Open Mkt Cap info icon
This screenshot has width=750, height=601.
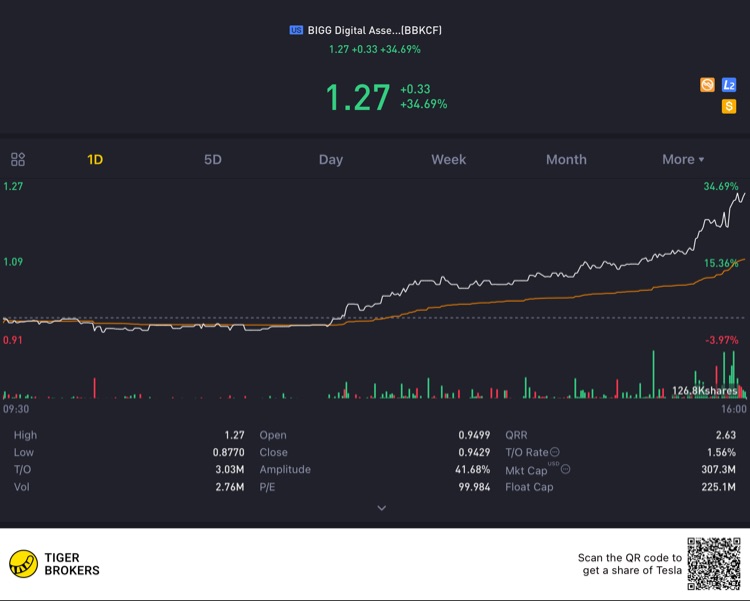(x=565, y=469)
